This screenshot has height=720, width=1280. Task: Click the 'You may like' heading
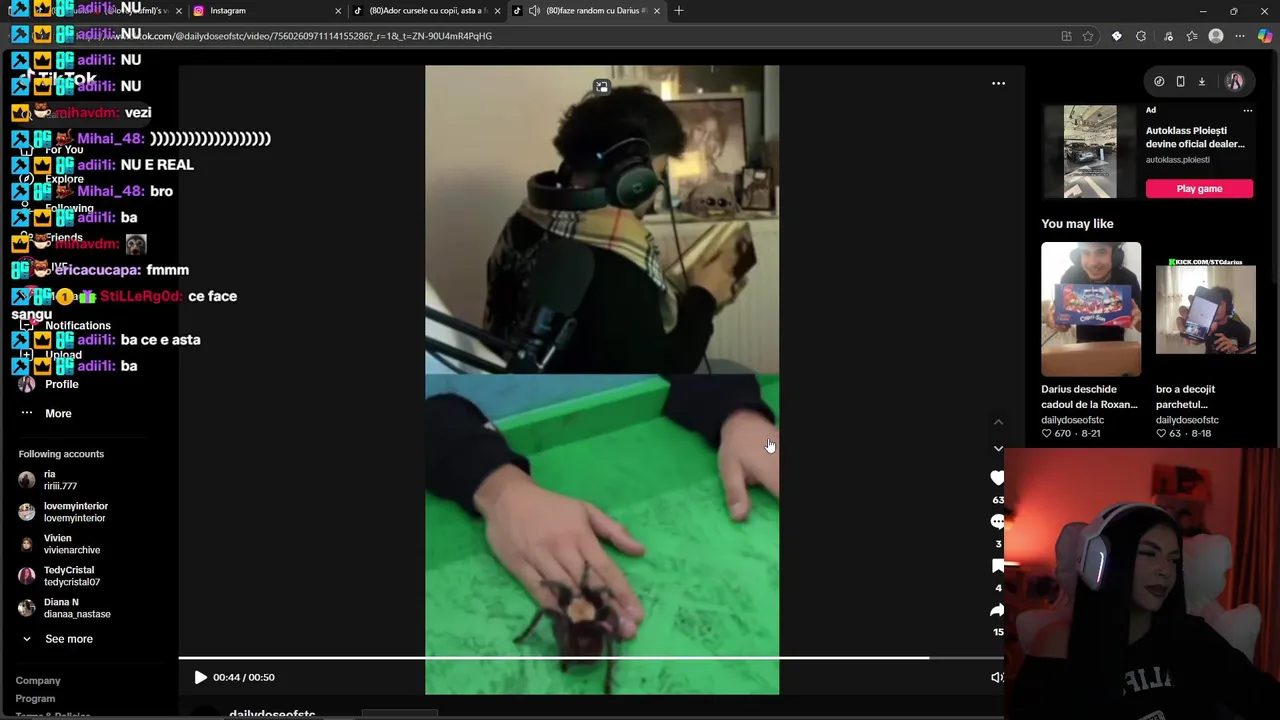pos(1077,224)
